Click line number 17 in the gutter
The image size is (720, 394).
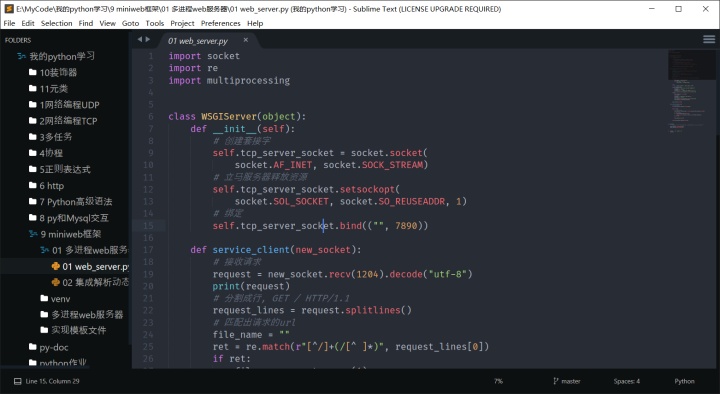[148, 250]
